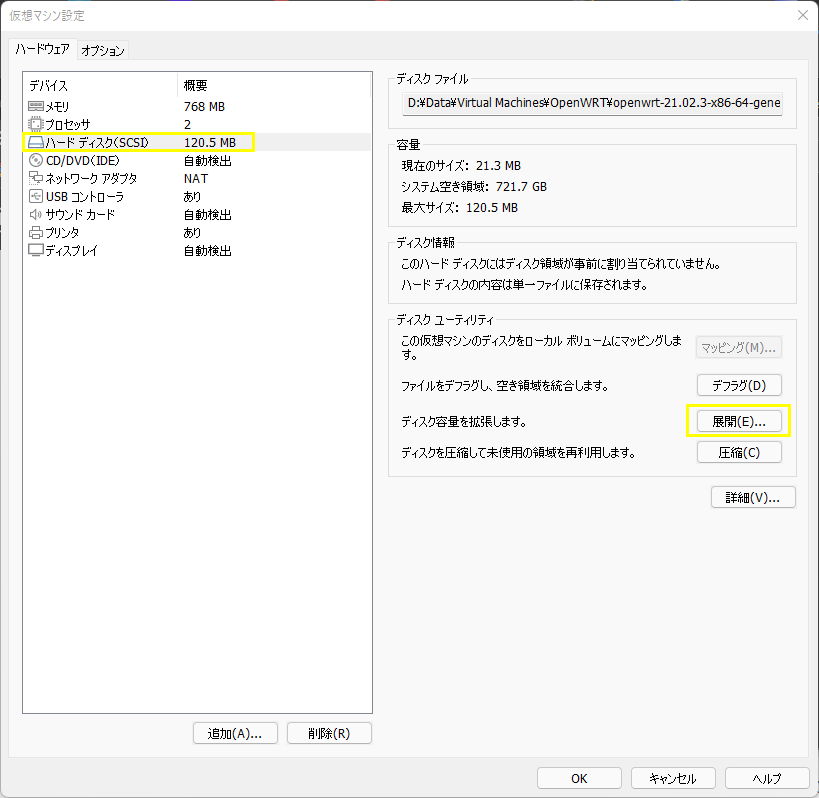Click the network adapter (ネットワーク アダプタ) icon
This screenshot has width=819, height=798.
[36, 179]
